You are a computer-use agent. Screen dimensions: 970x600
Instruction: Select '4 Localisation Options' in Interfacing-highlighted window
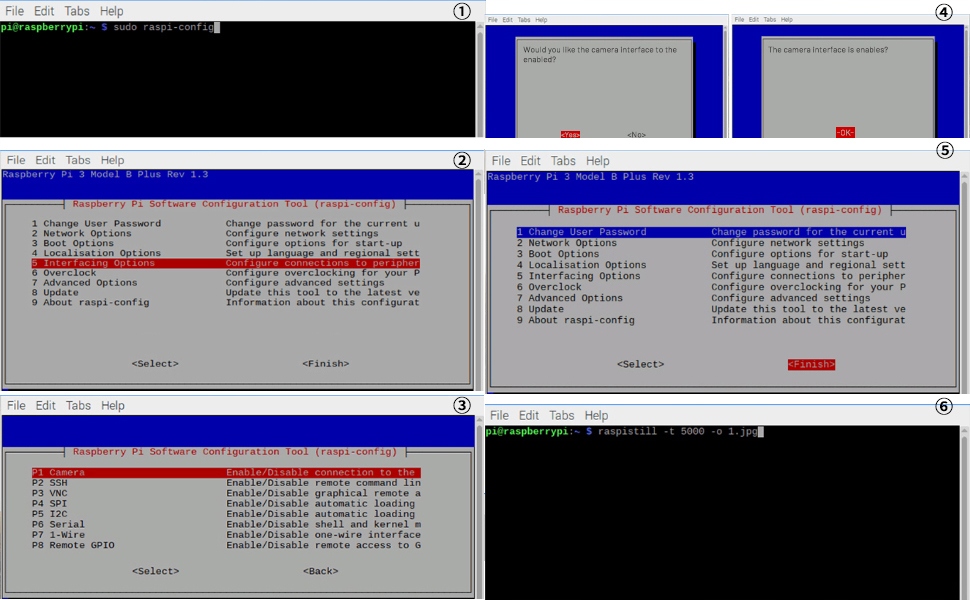(x=226, y=253)
